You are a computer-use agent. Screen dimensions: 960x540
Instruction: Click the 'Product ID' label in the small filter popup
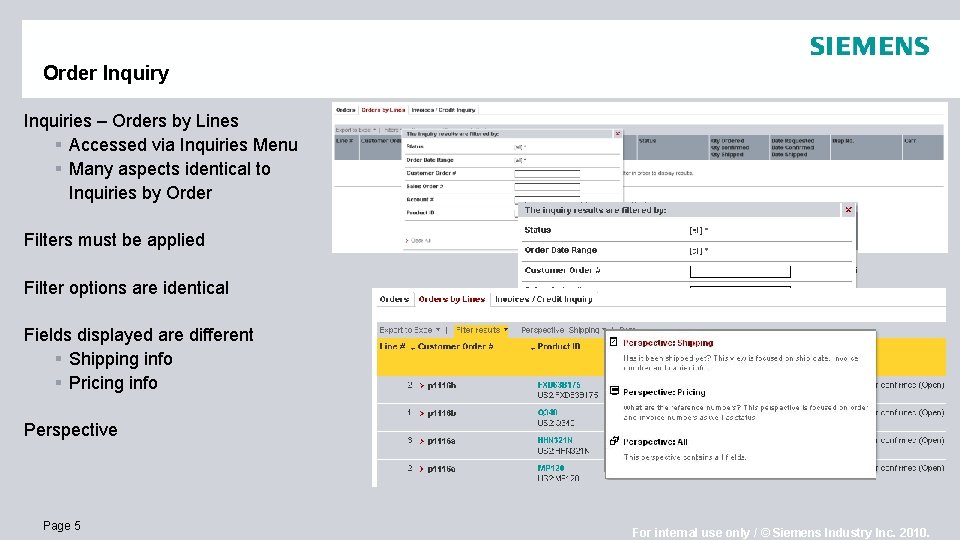[x=420, y=212]
